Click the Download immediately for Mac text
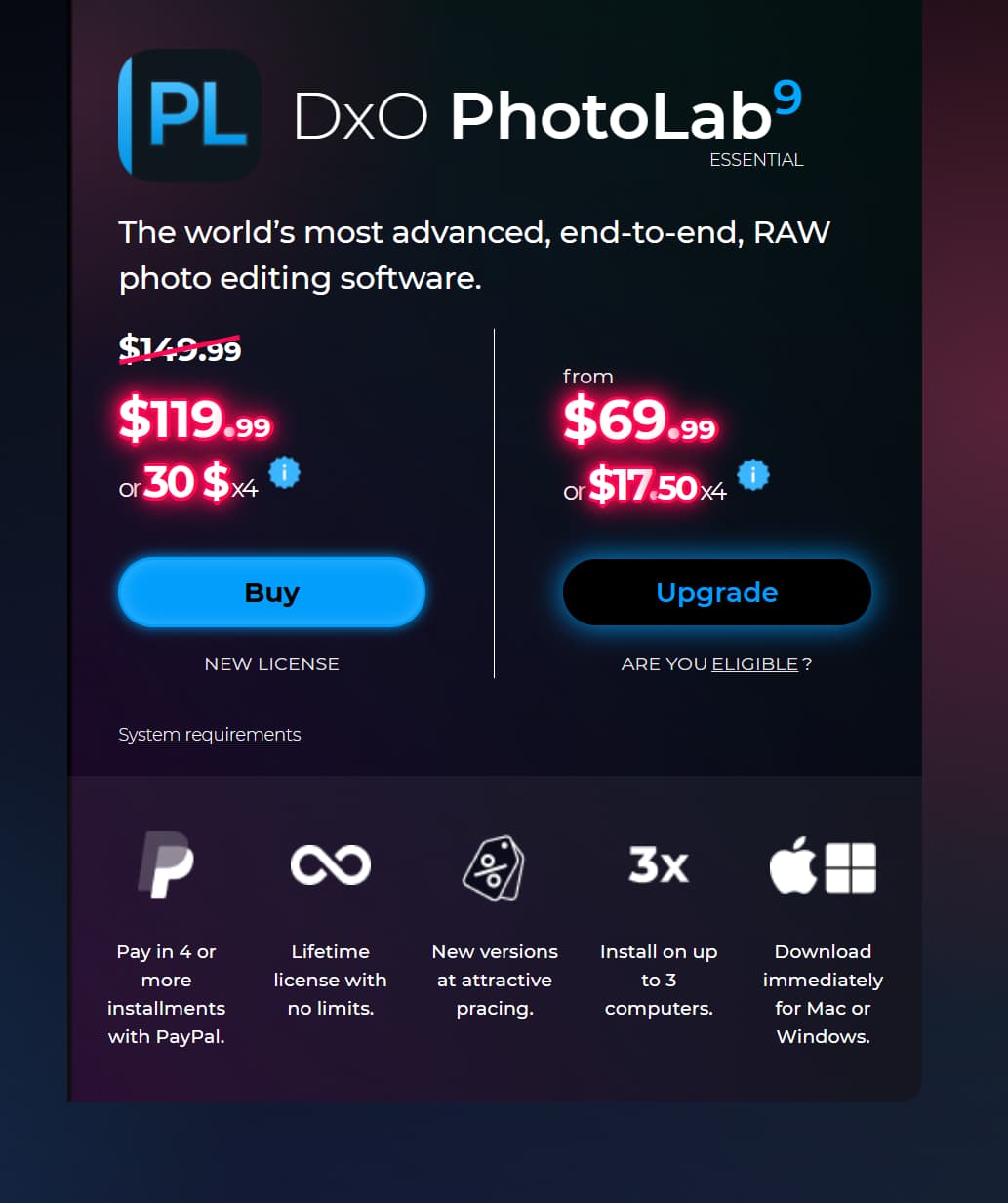Screen dimensions: 1008x1203 tap(823, 993)
